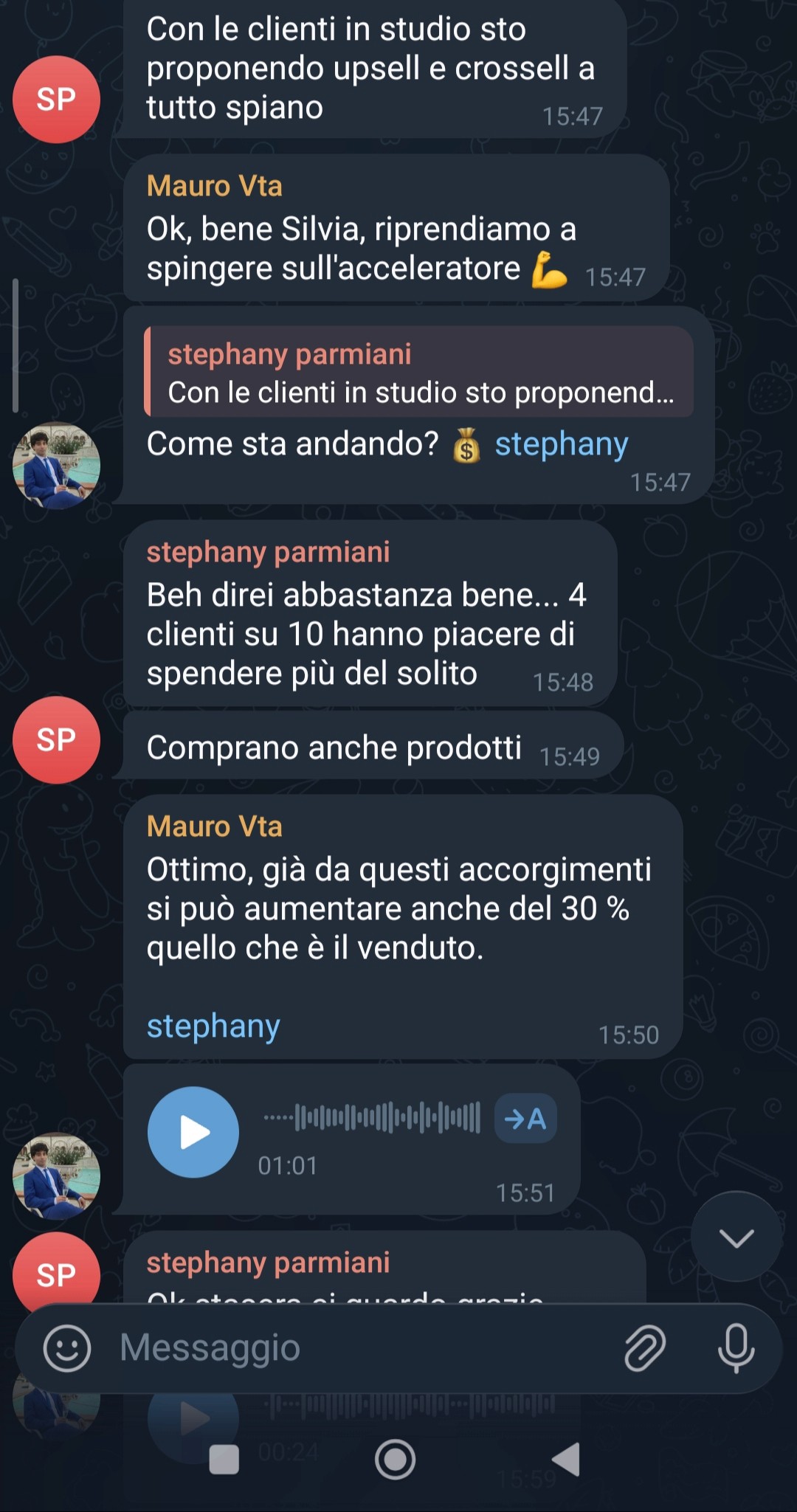Focus the Messaggio text input field
797x1512 pixels.
(x=362, y=1348)
